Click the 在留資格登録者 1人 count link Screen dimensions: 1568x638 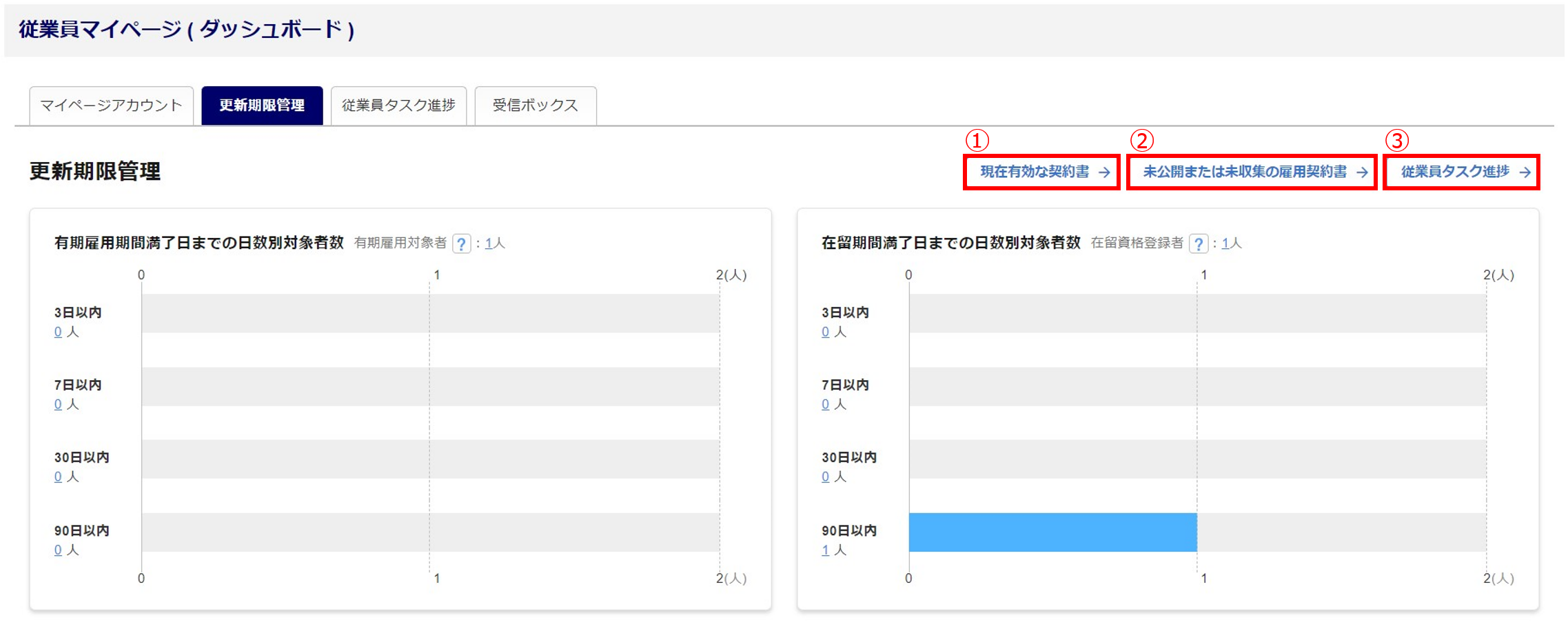1225,243
